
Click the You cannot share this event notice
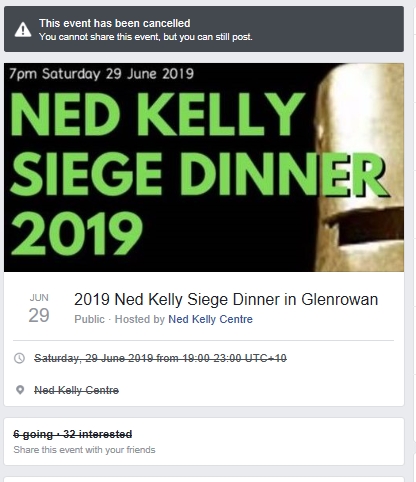(x=146, y=37)
